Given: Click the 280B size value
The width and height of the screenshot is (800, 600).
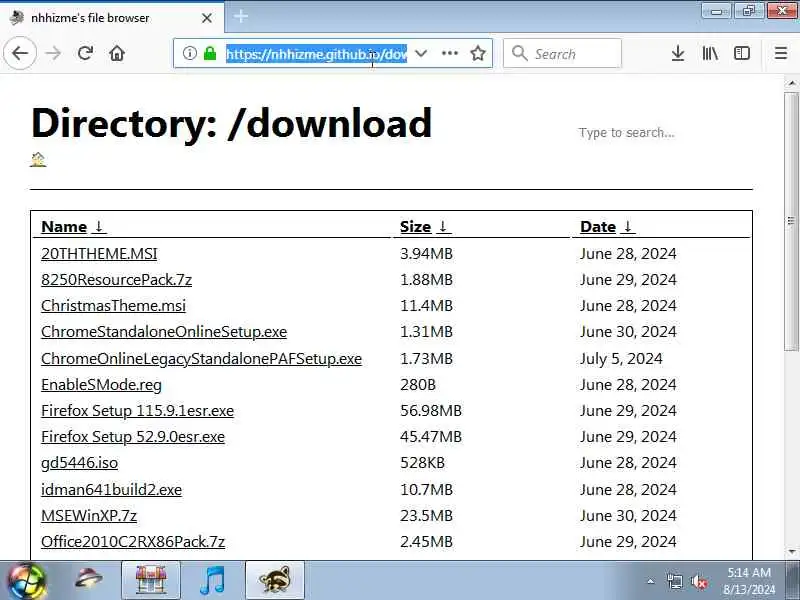Looking at the screenshot, I should (418, 385).
